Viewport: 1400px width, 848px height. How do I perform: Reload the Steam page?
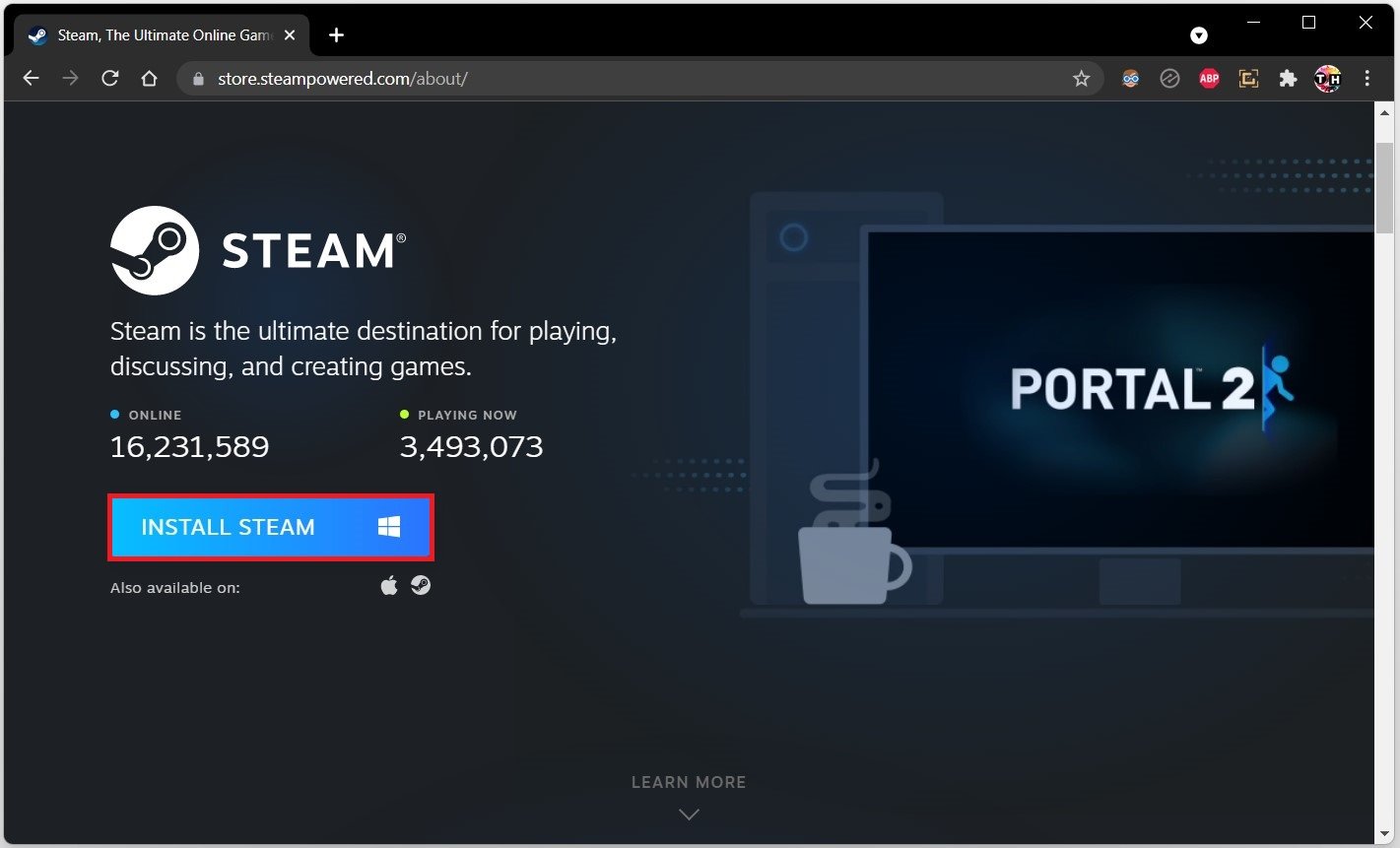coord(110,79)
